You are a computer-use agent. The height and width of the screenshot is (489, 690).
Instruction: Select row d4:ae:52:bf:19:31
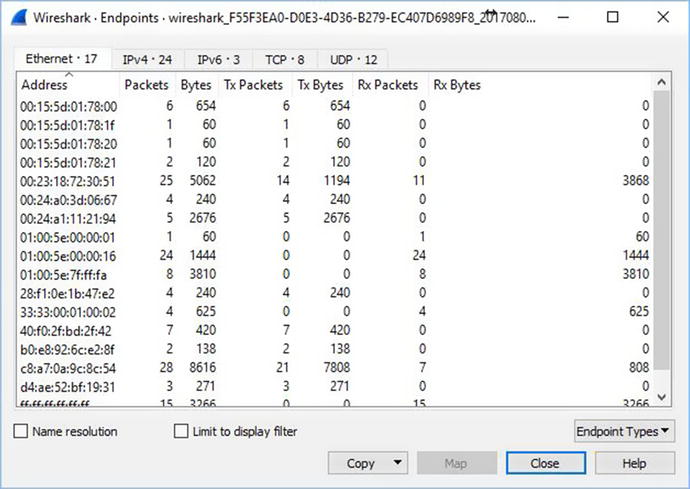tap(334, 387)
